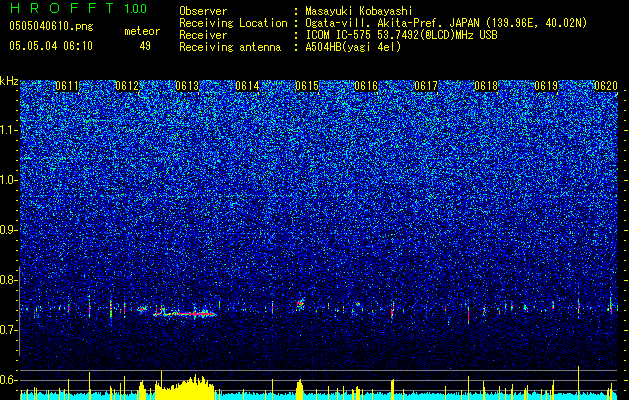Click the 'meteor' label
This screenshot has height=400, width=629.
click(142, 31)
